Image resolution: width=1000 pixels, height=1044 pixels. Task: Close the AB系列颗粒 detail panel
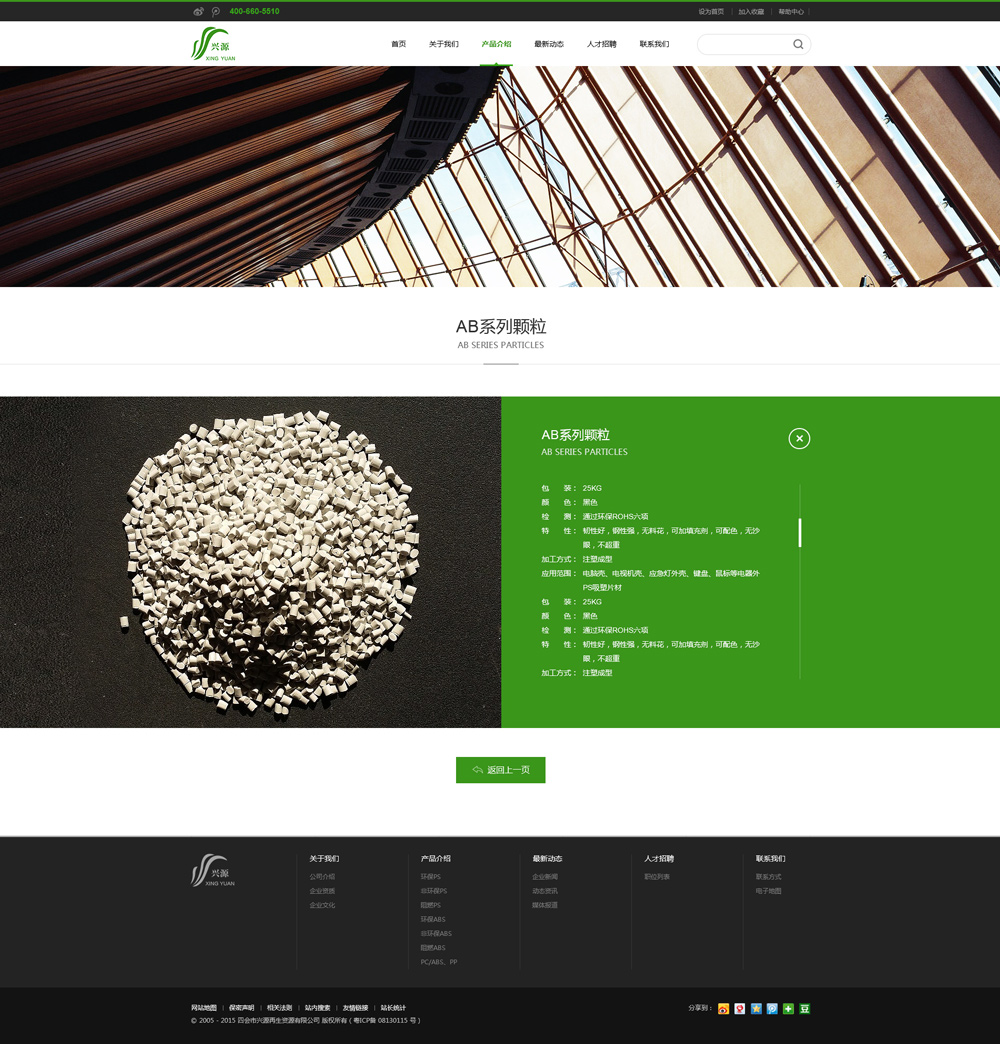[799, 438]
